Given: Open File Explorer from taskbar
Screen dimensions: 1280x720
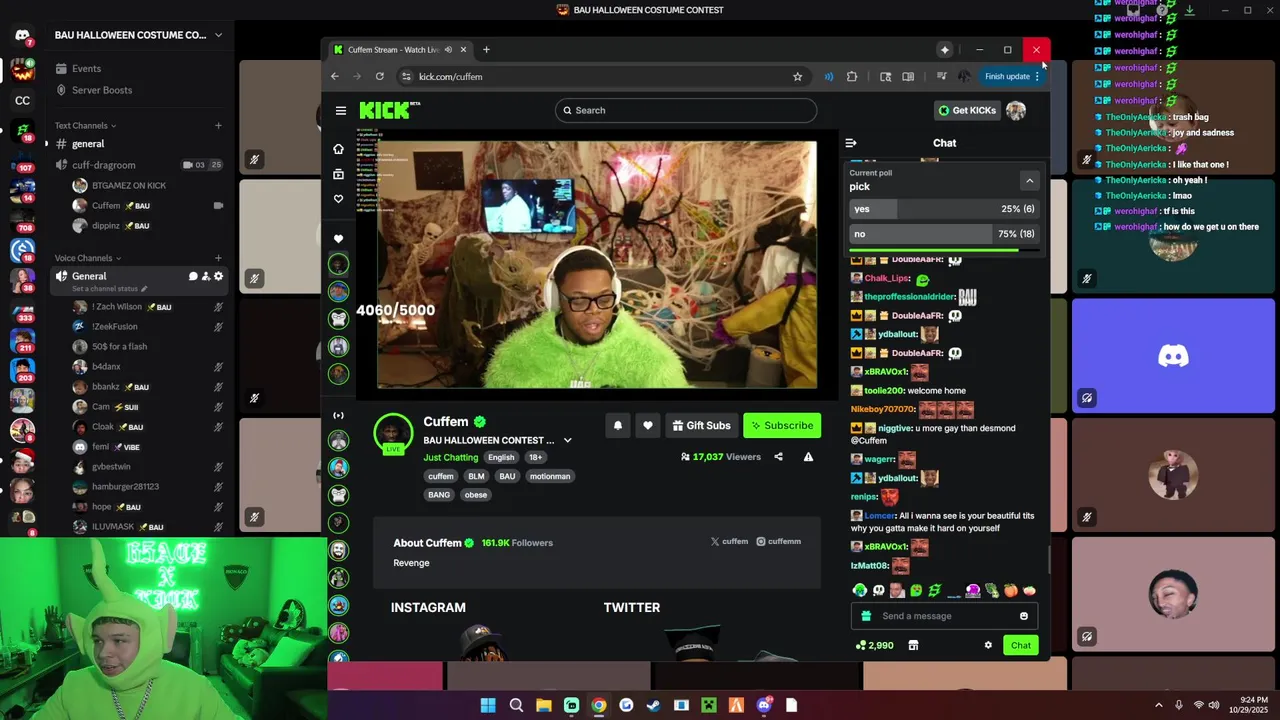Looking at the screenshot, I should 543,705.
